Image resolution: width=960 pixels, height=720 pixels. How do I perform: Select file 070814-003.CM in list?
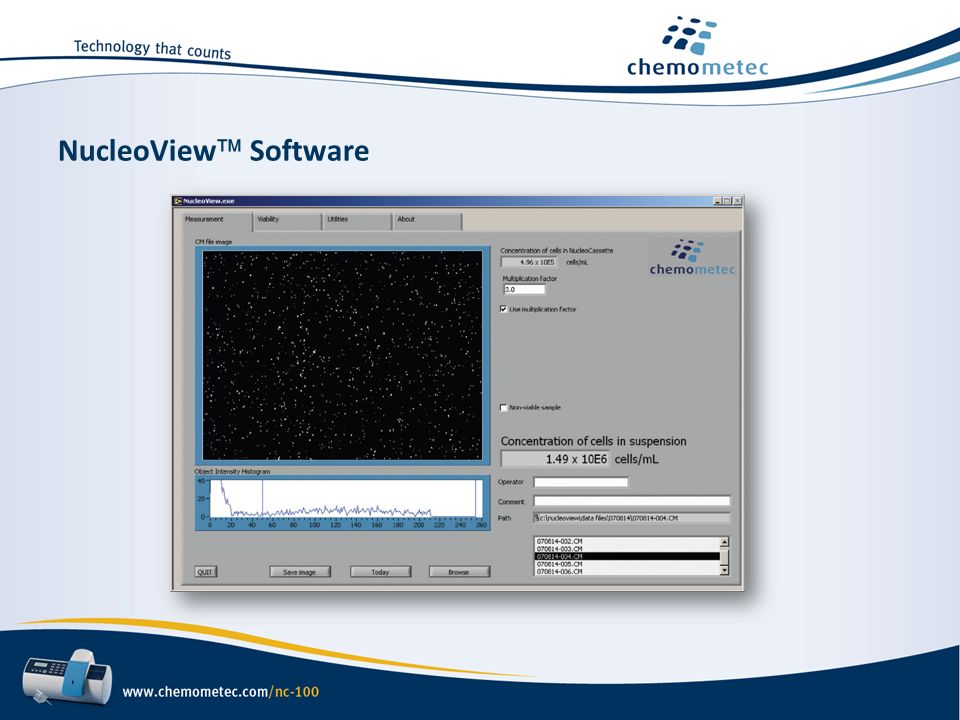click(x=627, y=549)
